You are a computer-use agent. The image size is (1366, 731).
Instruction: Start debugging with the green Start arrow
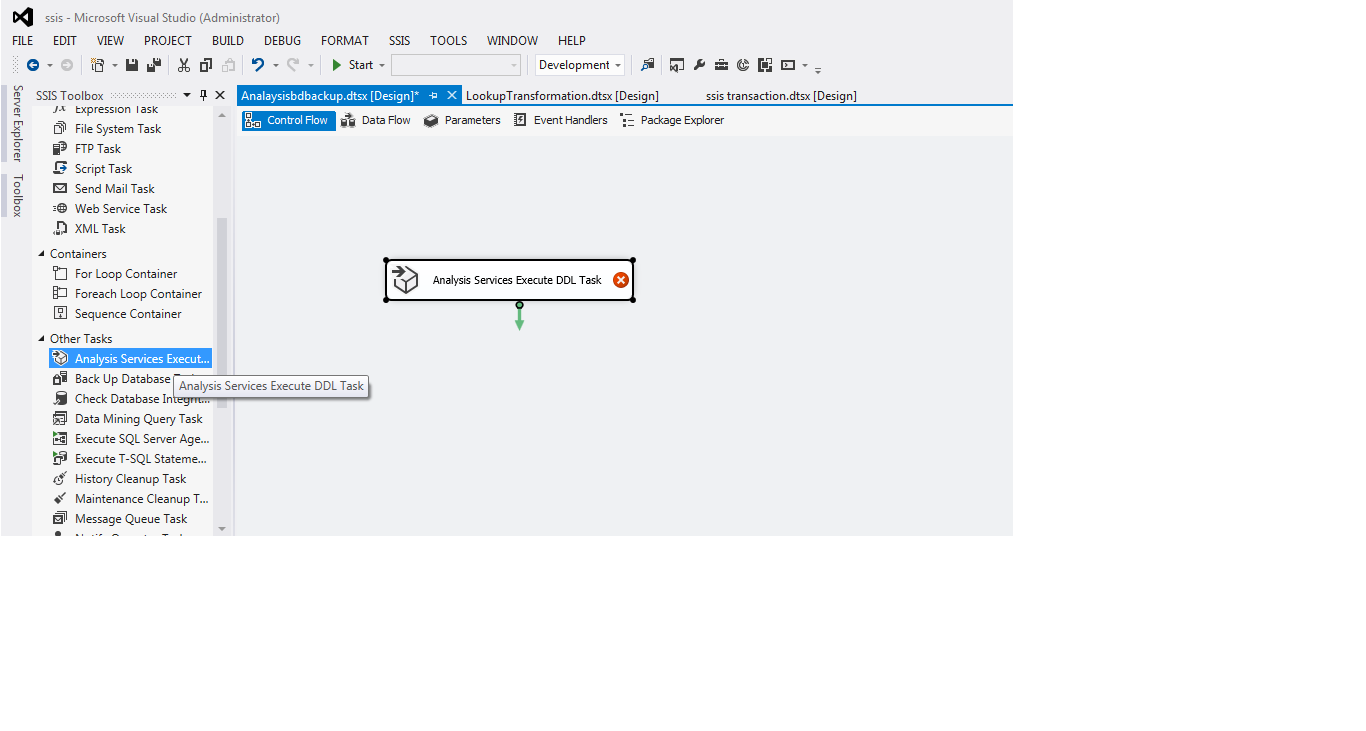(337, 65)
